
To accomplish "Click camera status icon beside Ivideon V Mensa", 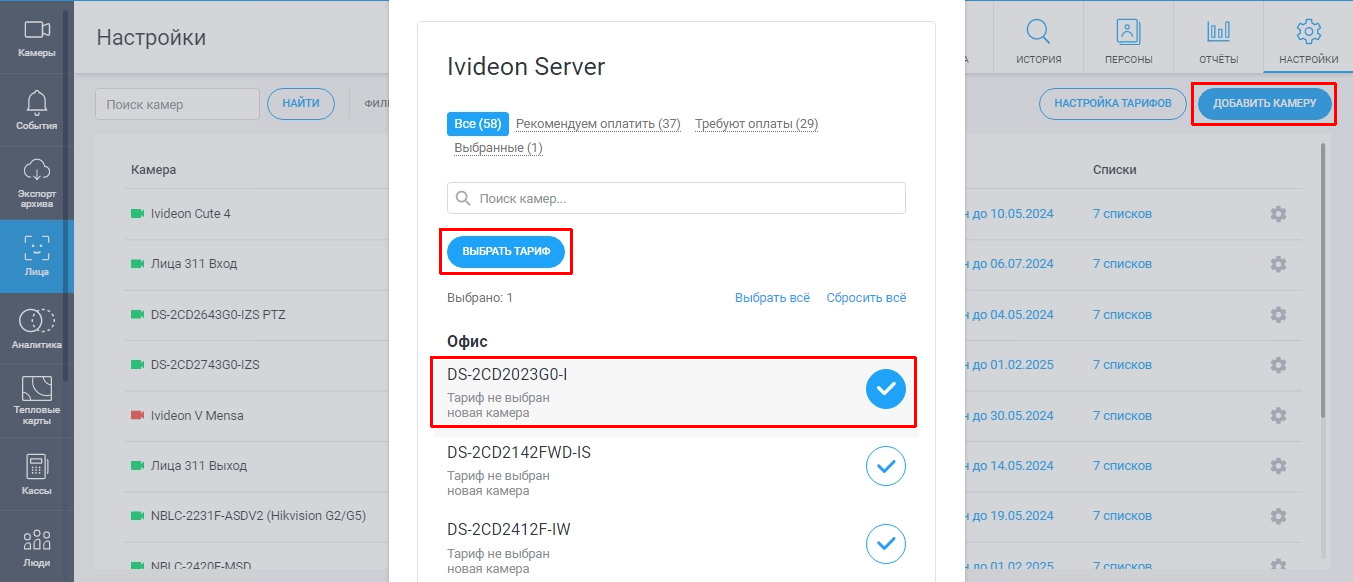I will coord(137,415).
